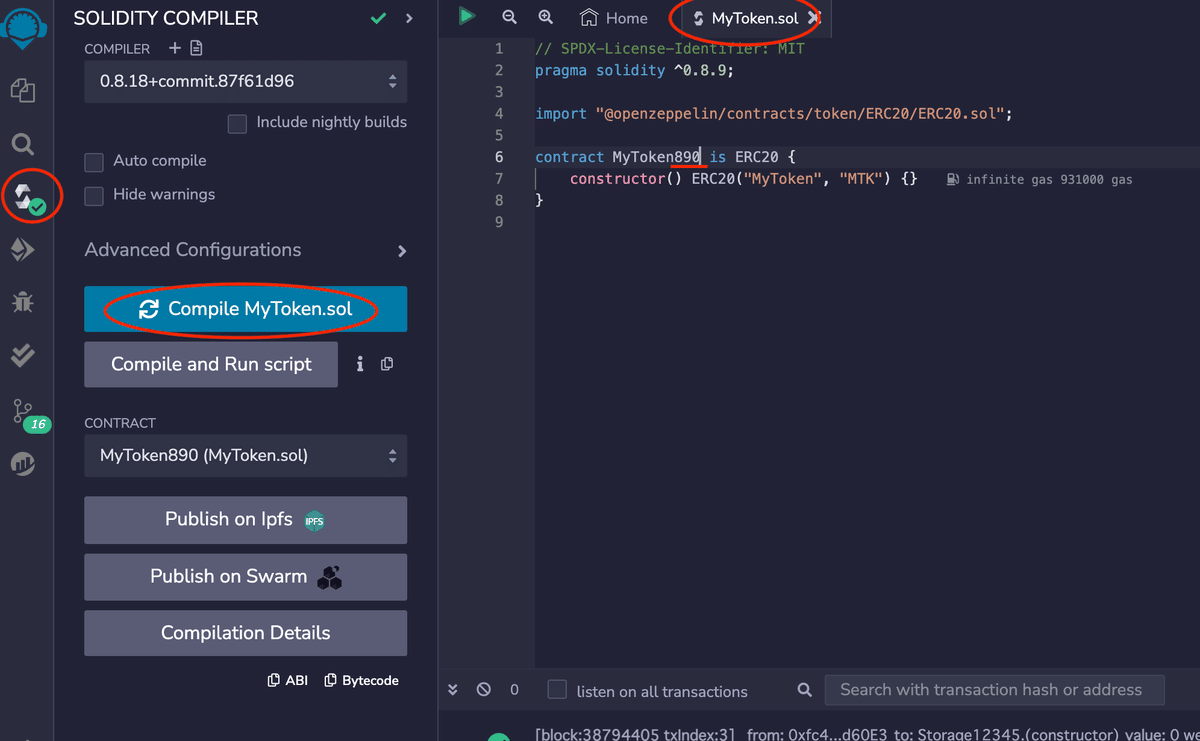Viewport: 1200px width, 741px height.
Task: Switch to the Home tab
Action: (x=614, y=18)
